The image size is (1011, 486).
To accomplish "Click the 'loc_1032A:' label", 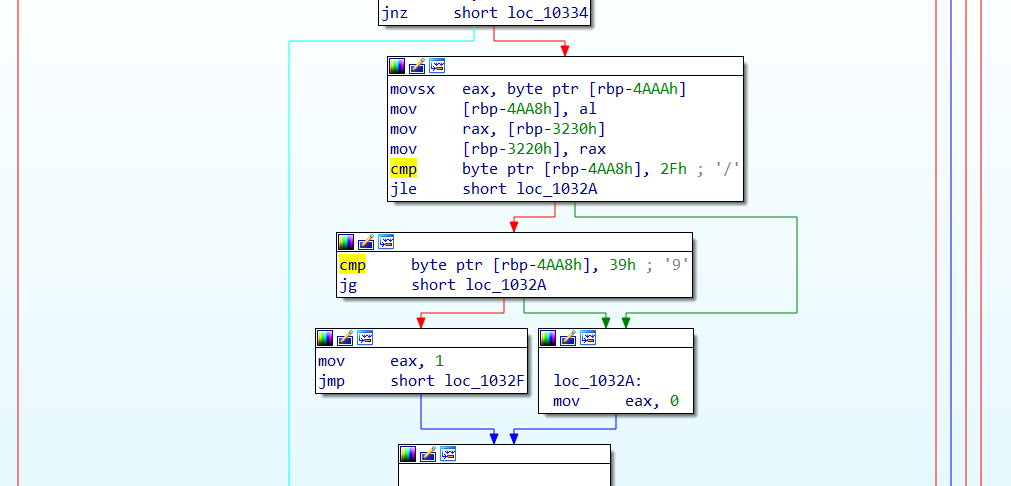I will click(597, 381).
